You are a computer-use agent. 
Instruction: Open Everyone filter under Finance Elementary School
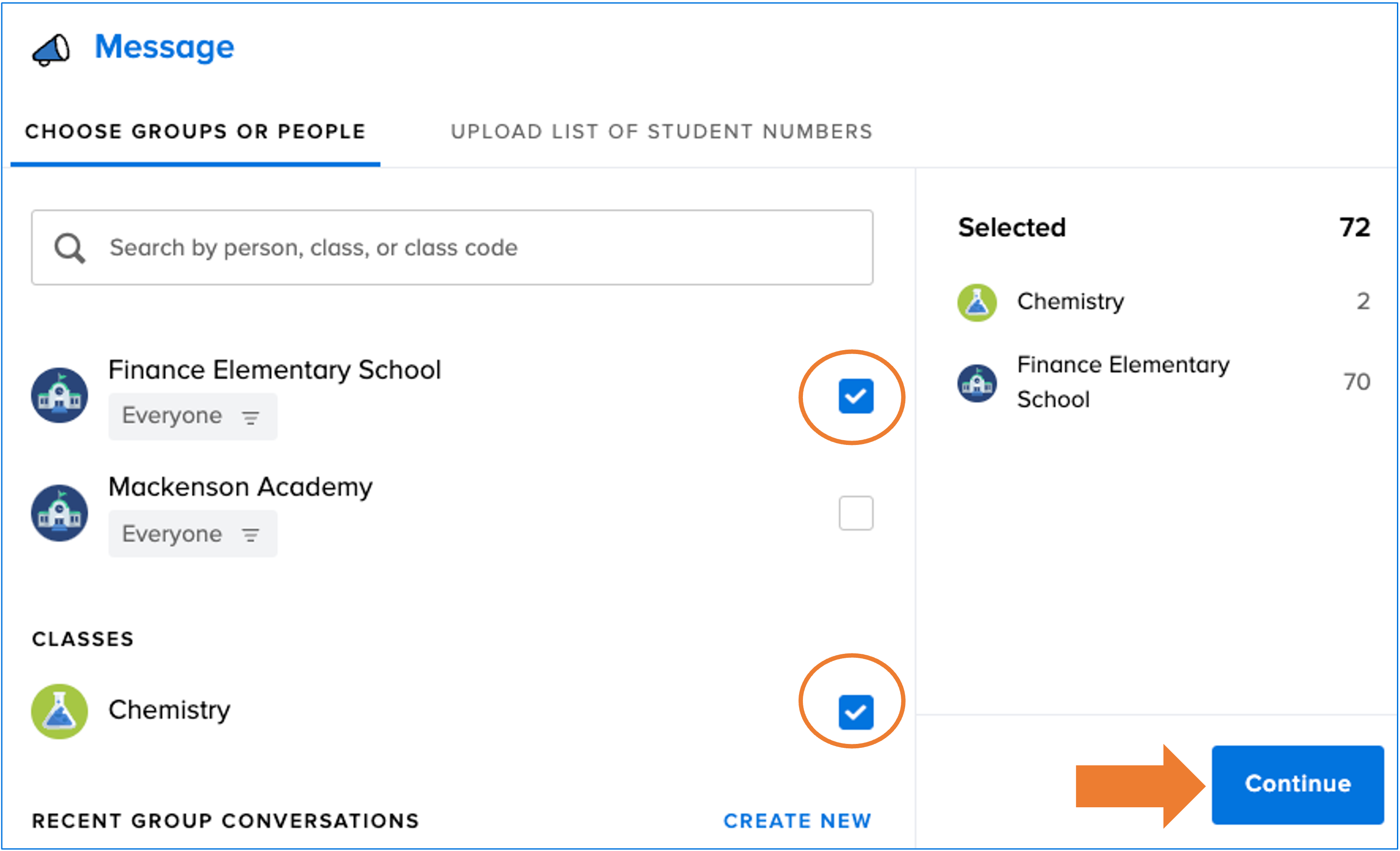(193, 417)
